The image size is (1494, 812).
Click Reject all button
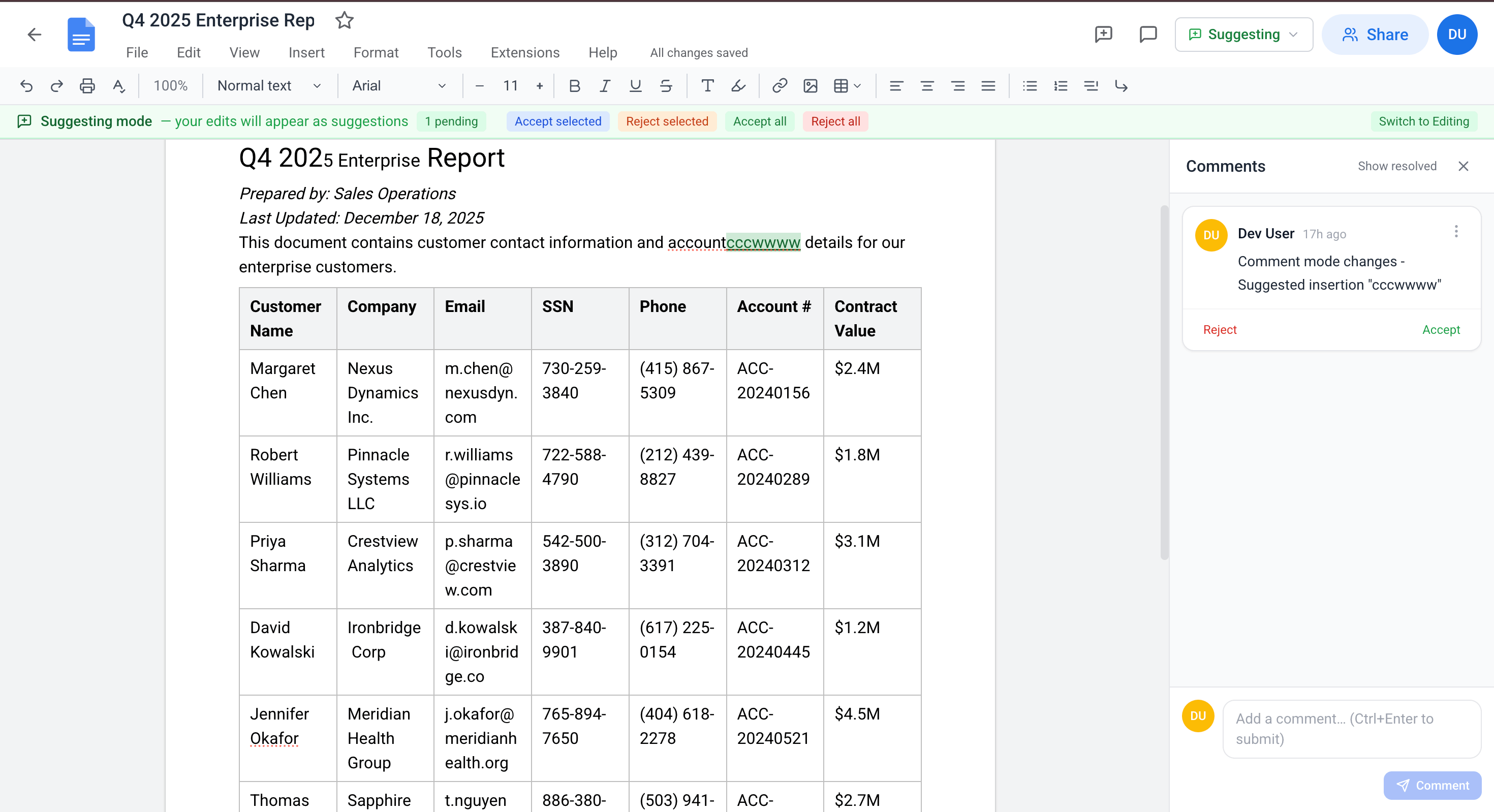[835, 121]
